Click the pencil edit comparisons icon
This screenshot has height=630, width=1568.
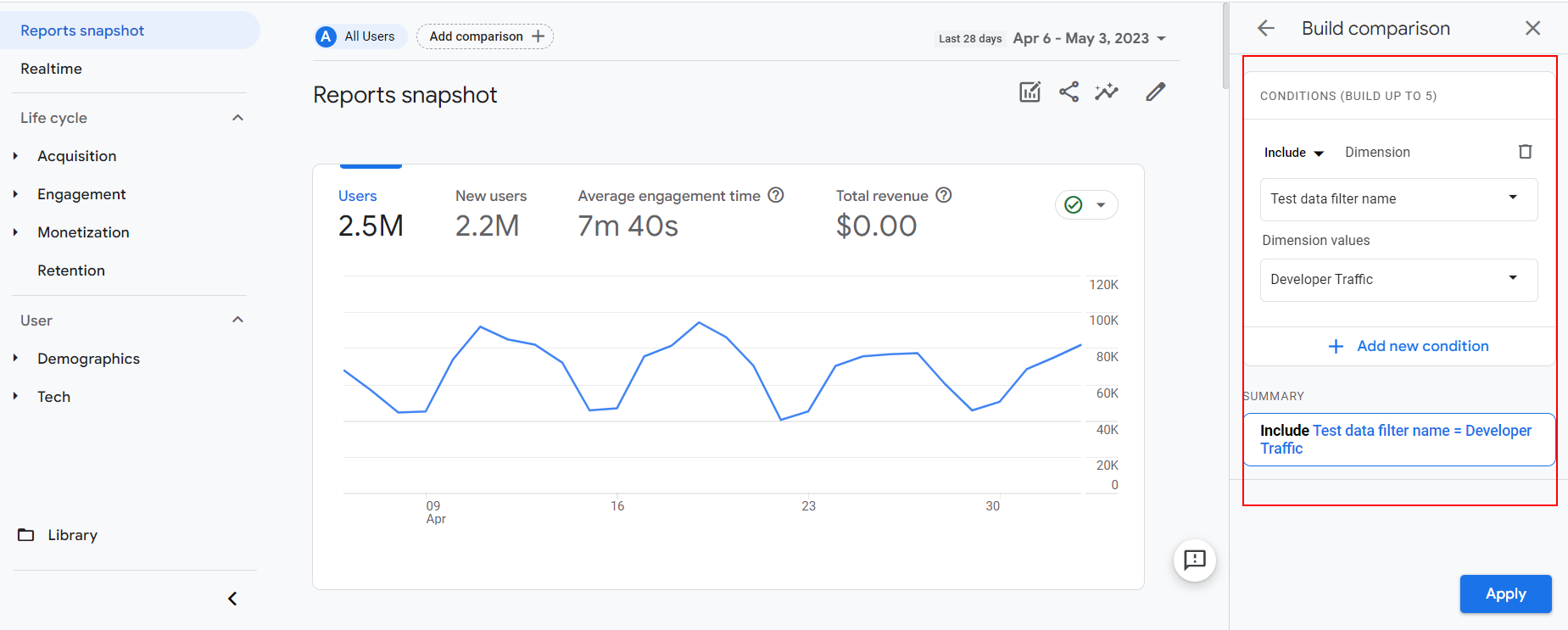(1155, 92)
